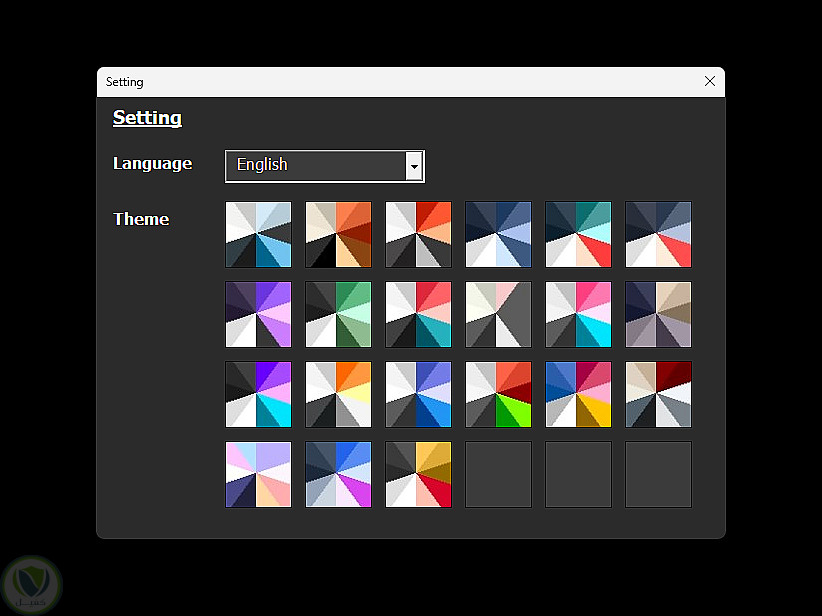The width and height of the screenshot is (822, 616).
Task: Choose the white, red-orange and peach theme
Action: 418,234
